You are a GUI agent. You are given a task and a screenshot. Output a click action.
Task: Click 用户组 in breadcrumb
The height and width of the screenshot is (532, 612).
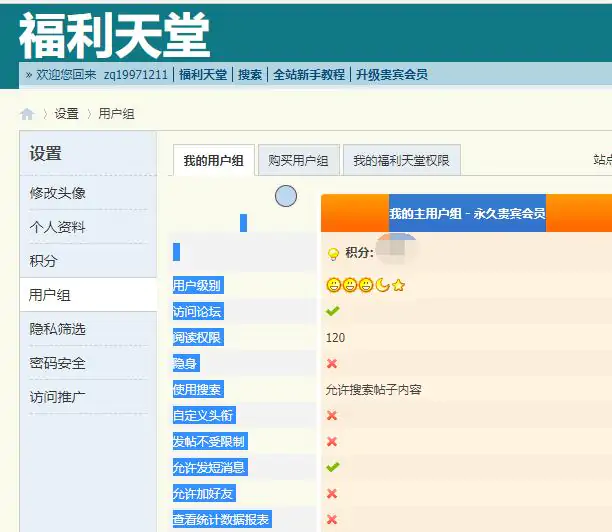tap(116, 114)
